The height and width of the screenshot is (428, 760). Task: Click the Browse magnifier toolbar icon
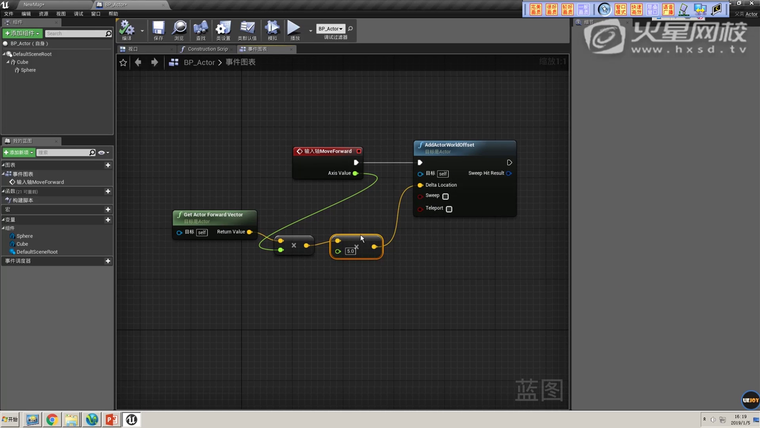pyautogui.click(x=180, y=29)
